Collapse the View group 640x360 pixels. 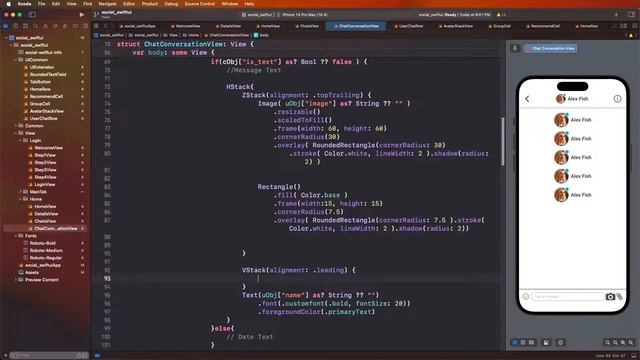[16, 133]
